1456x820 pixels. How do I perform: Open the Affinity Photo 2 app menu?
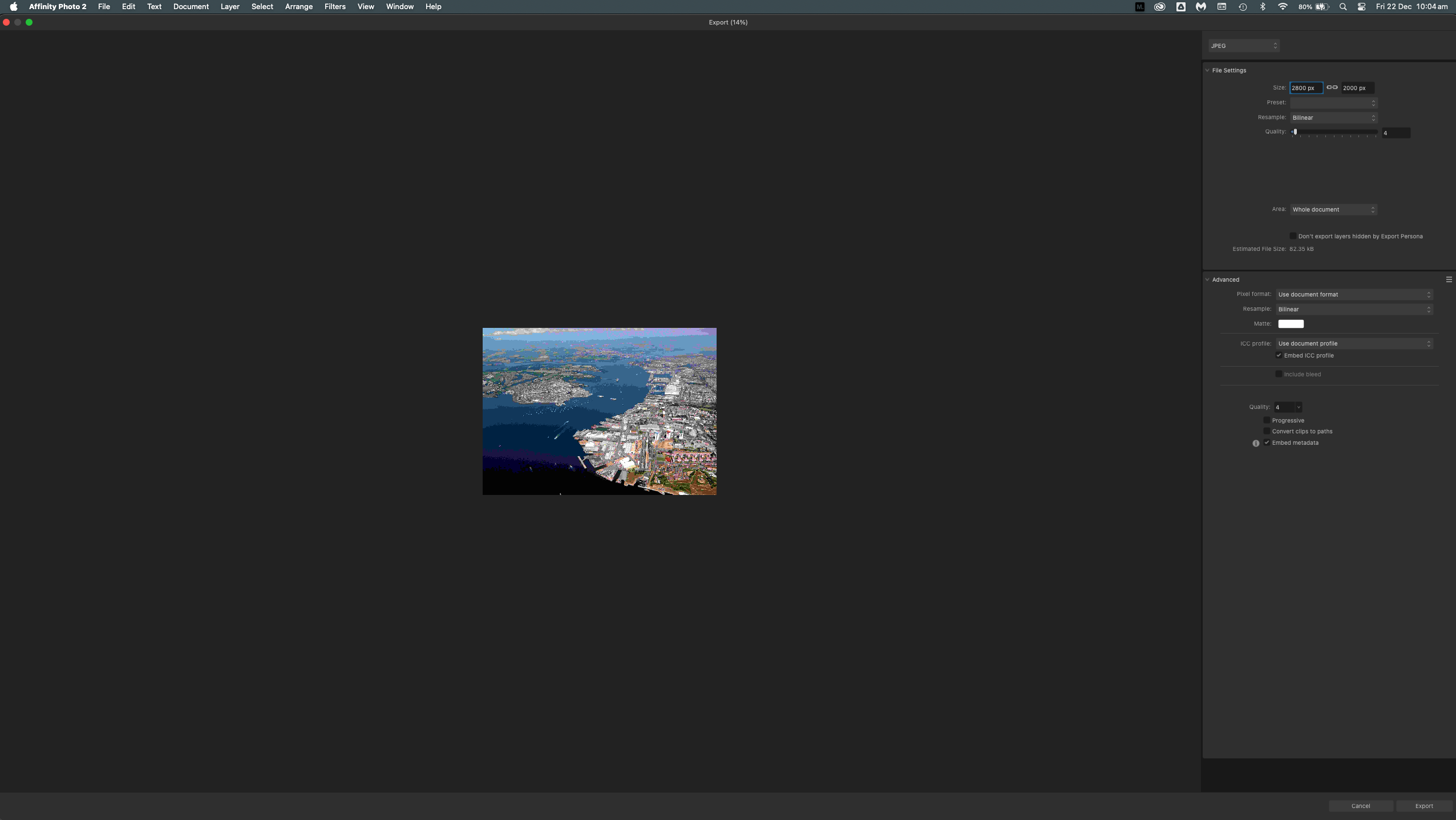pyautogui.click(x=58, y=7)
